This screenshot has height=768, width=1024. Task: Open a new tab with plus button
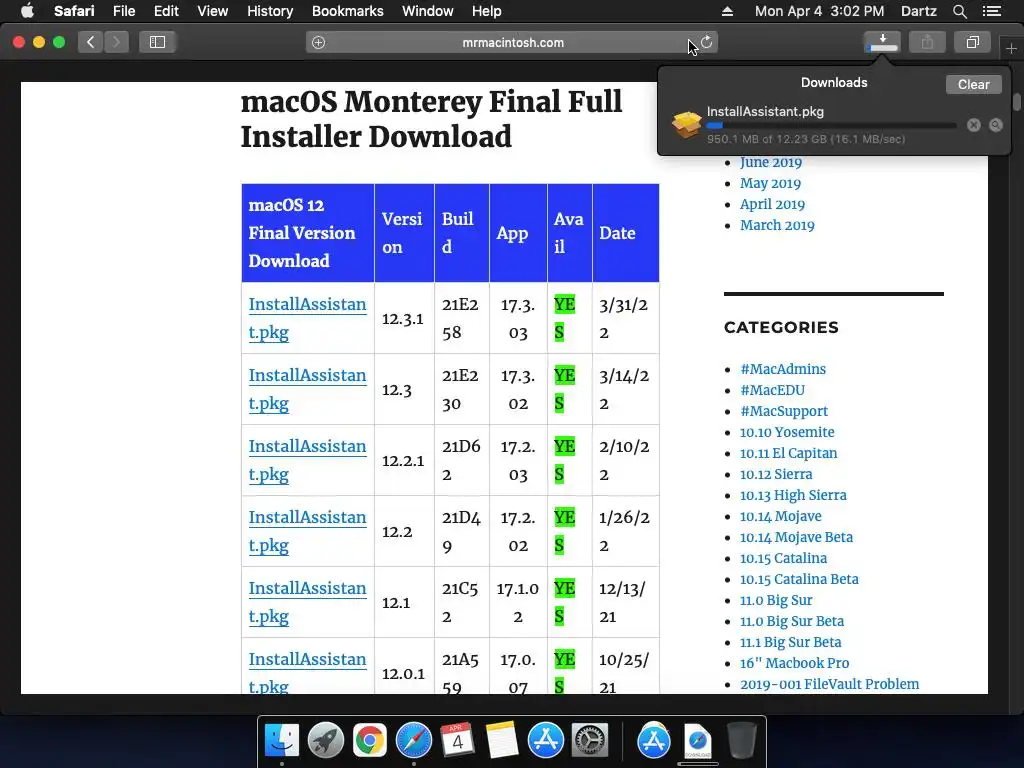click(1011, 48)
